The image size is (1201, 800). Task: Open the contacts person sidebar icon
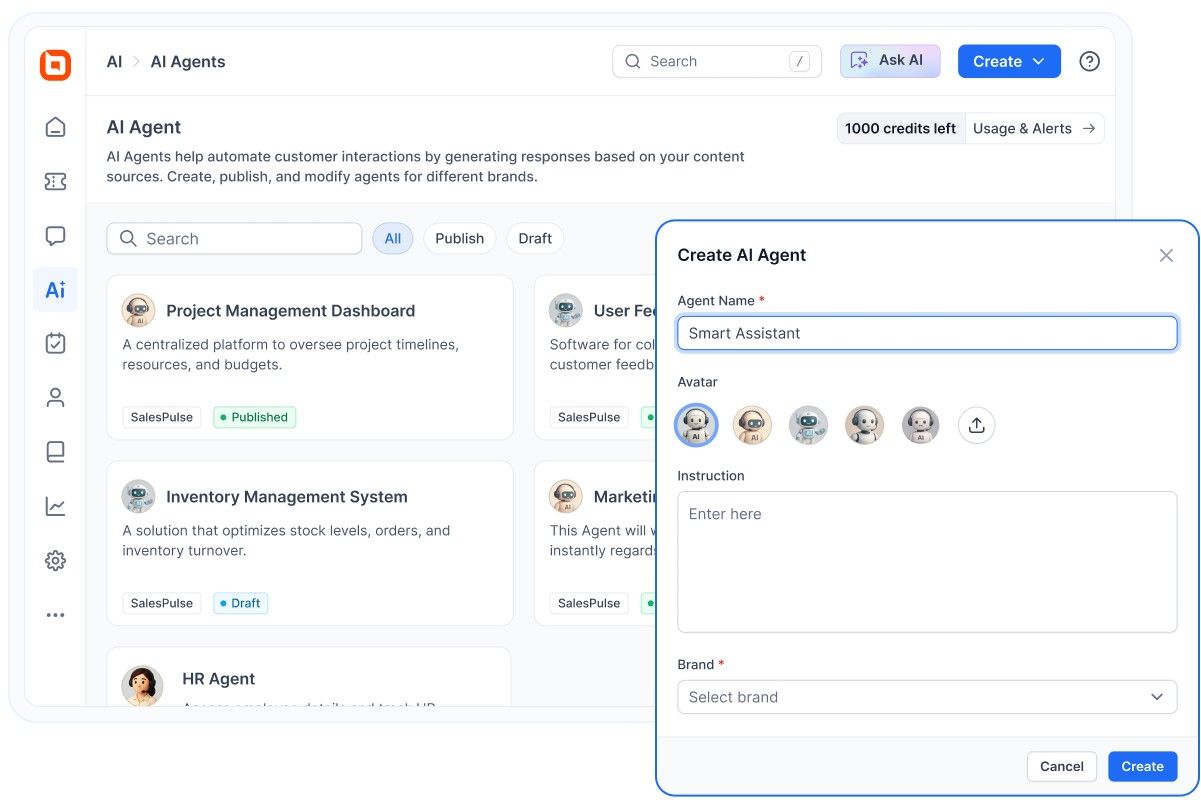[56, 398]
